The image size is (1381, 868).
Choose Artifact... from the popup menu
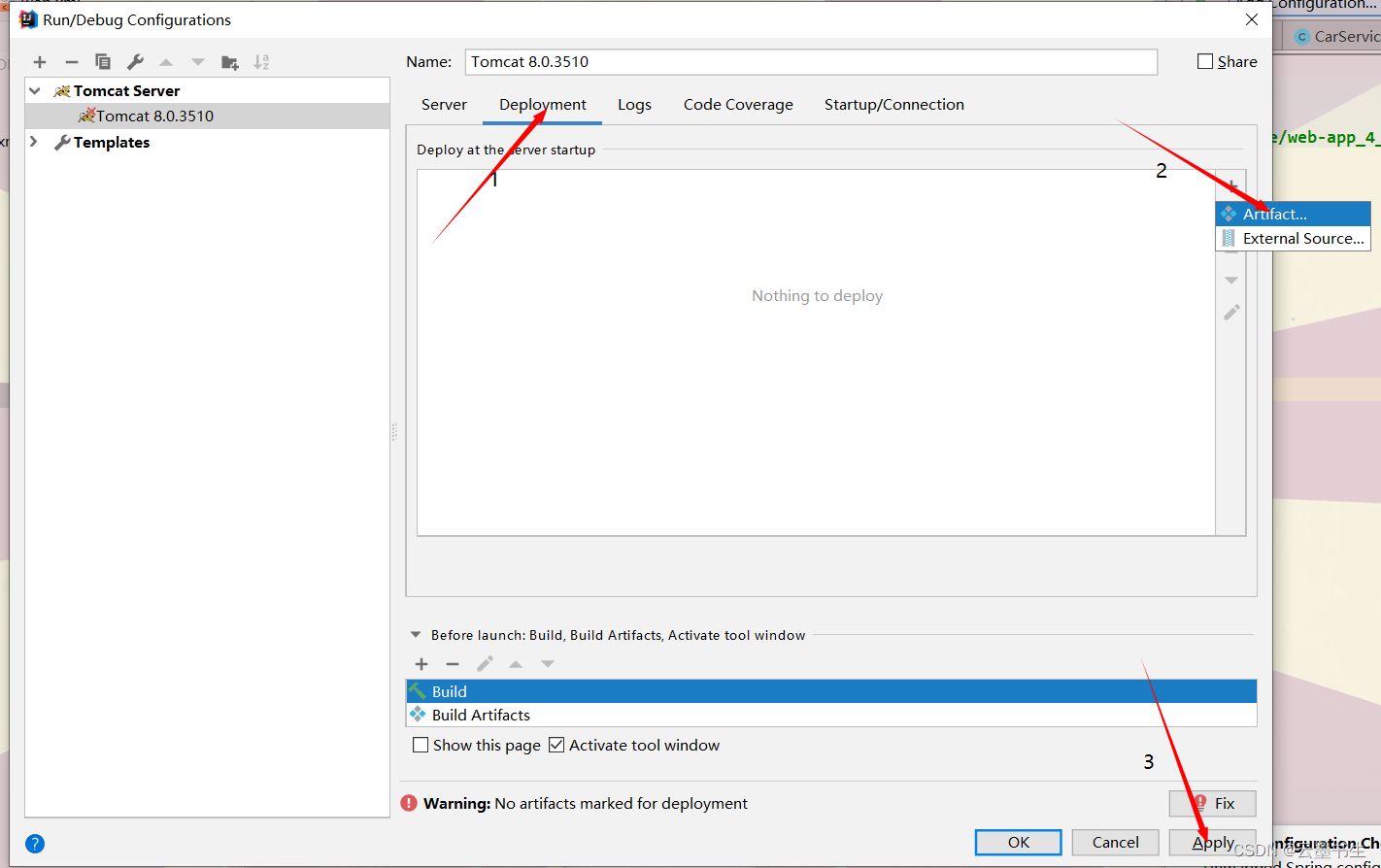pos(1293,214)
